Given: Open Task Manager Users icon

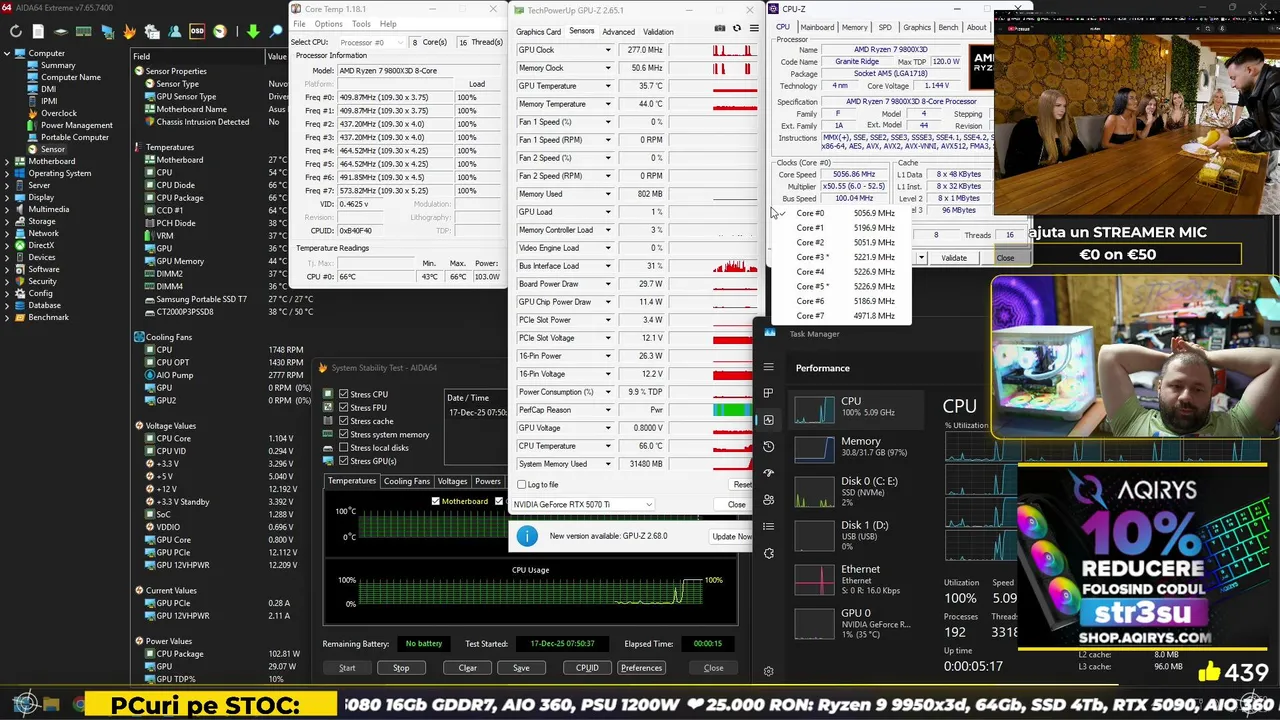Looking at the screenshot, I should click(x=768, y=500).
